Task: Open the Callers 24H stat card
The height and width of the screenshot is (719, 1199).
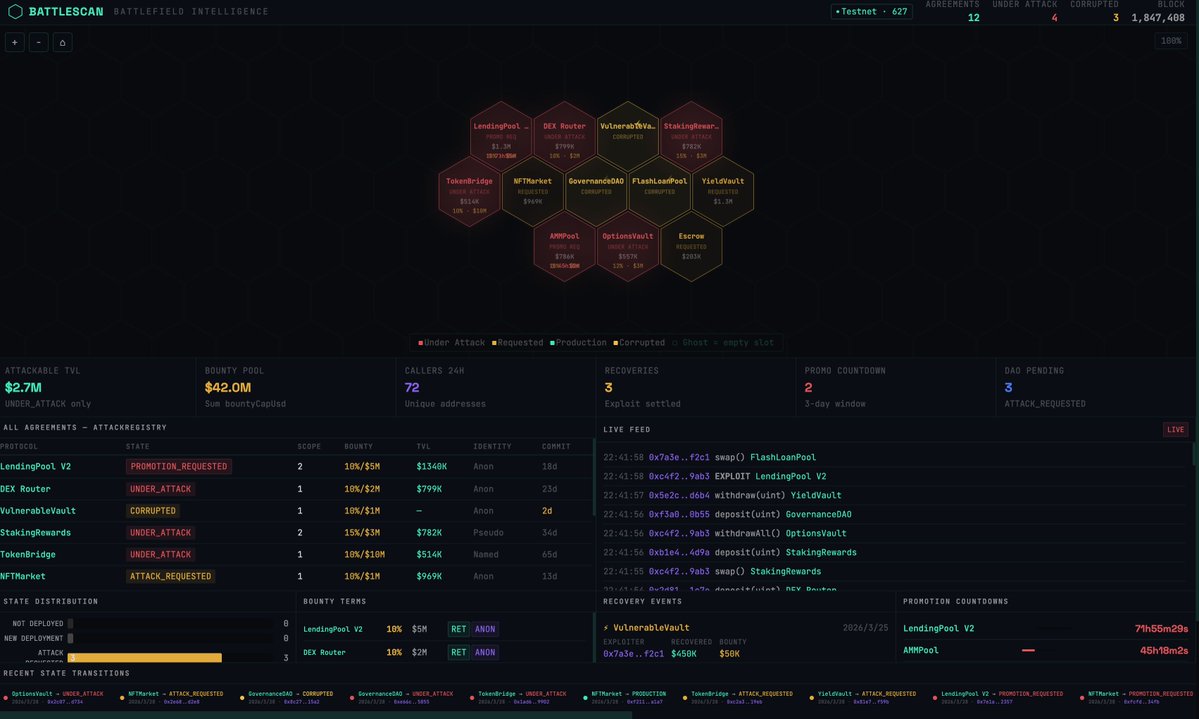Action: tap(497, 387)
